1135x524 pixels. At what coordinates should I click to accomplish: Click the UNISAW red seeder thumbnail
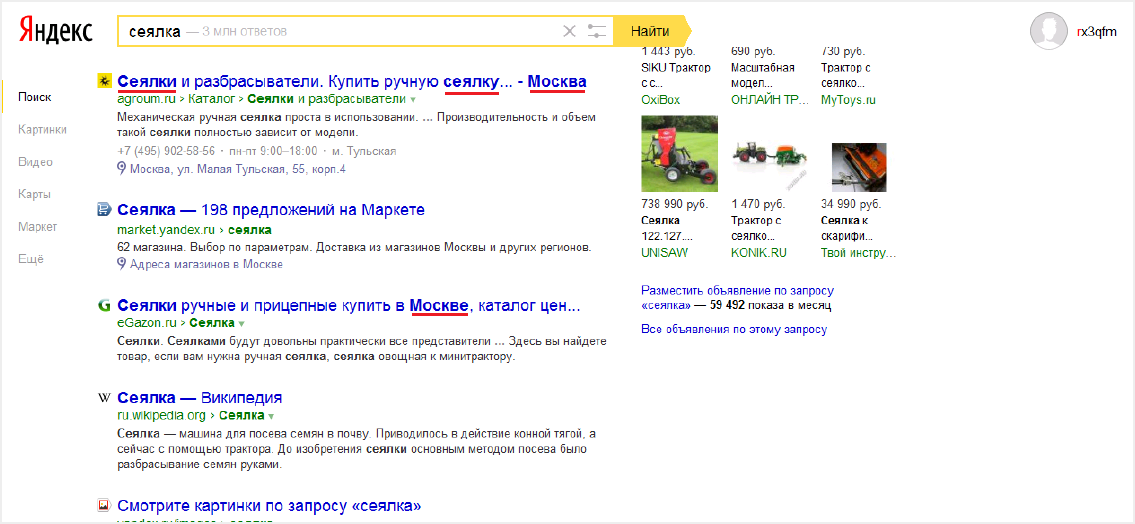coord(679,152)
